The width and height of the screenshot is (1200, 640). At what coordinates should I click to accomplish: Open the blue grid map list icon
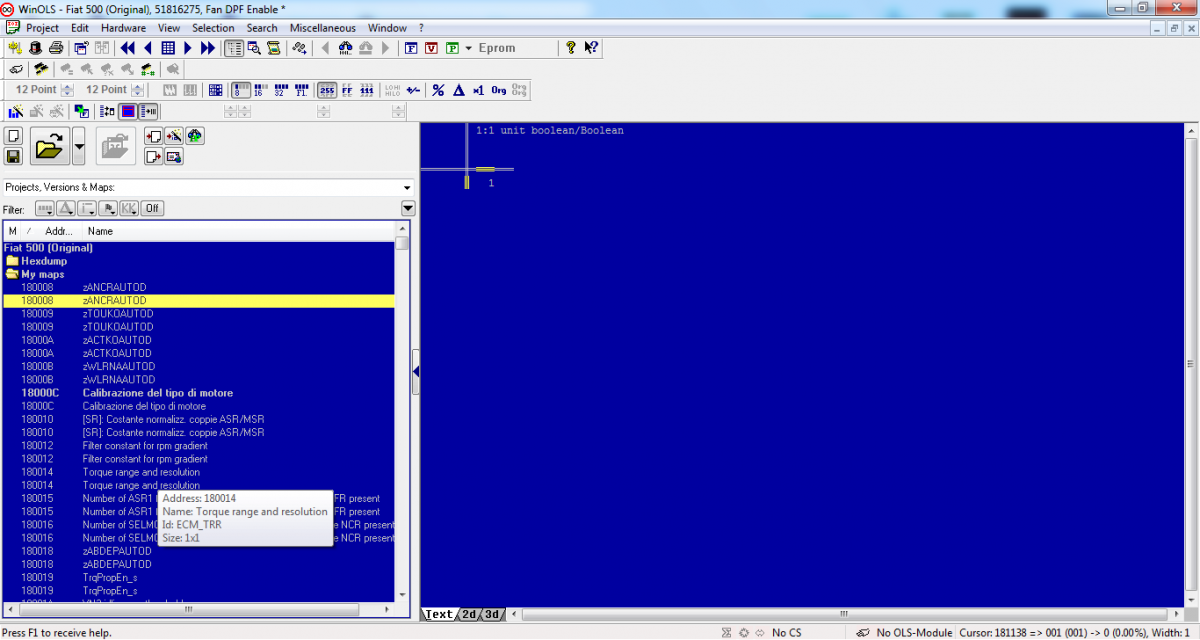168,48
